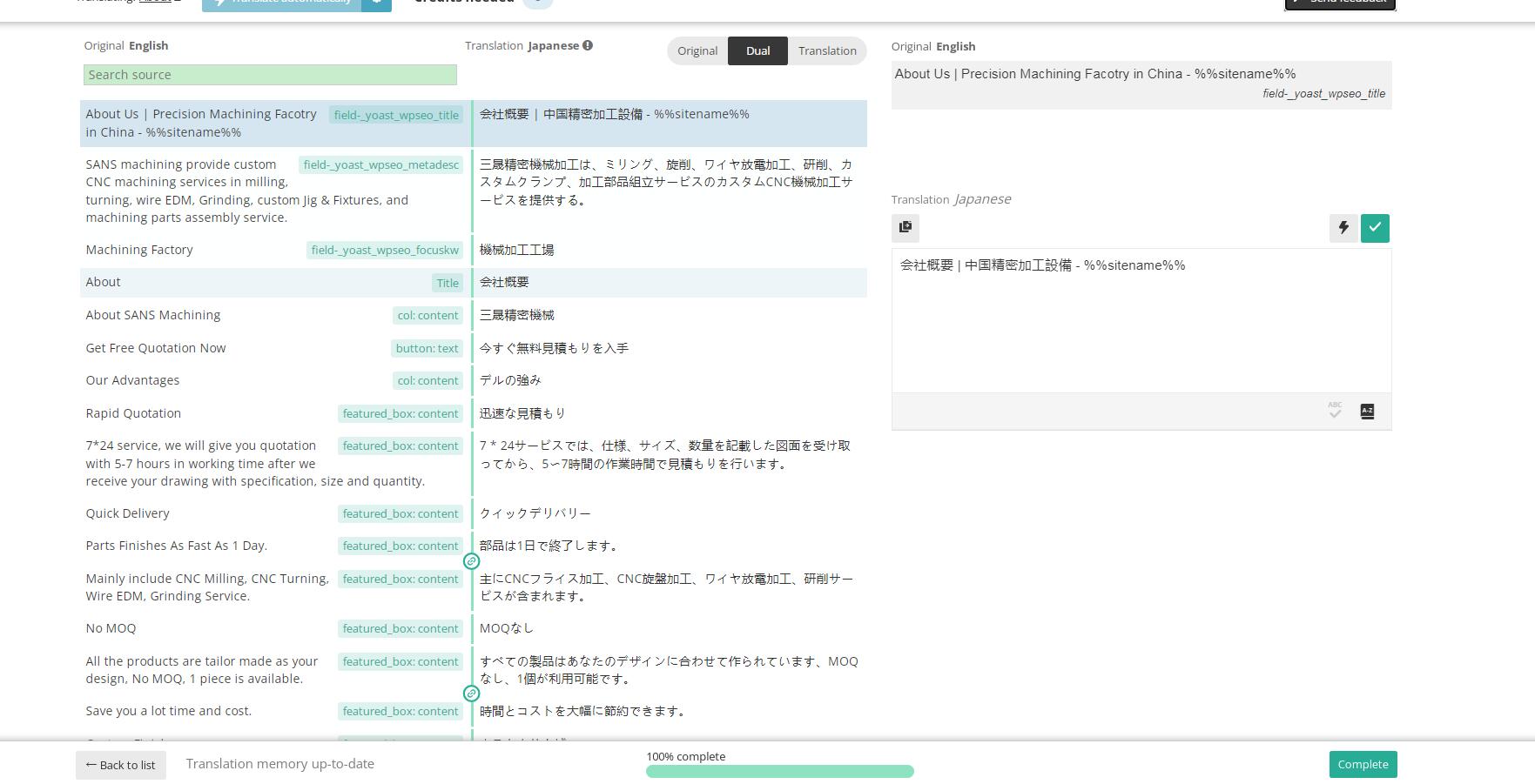Click translation '時間とコストを大幅に節約できます。'
This screenshot has height=784, width=1535.
[582, 711]
